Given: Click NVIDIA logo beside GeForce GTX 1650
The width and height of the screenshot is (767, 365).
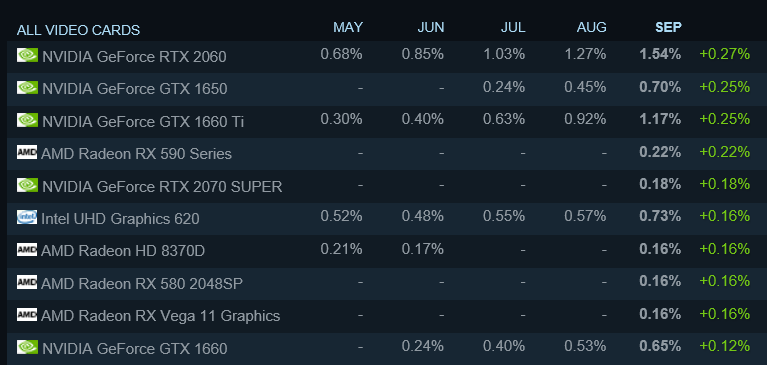Looking at the screenshot, I should [27, 87].
